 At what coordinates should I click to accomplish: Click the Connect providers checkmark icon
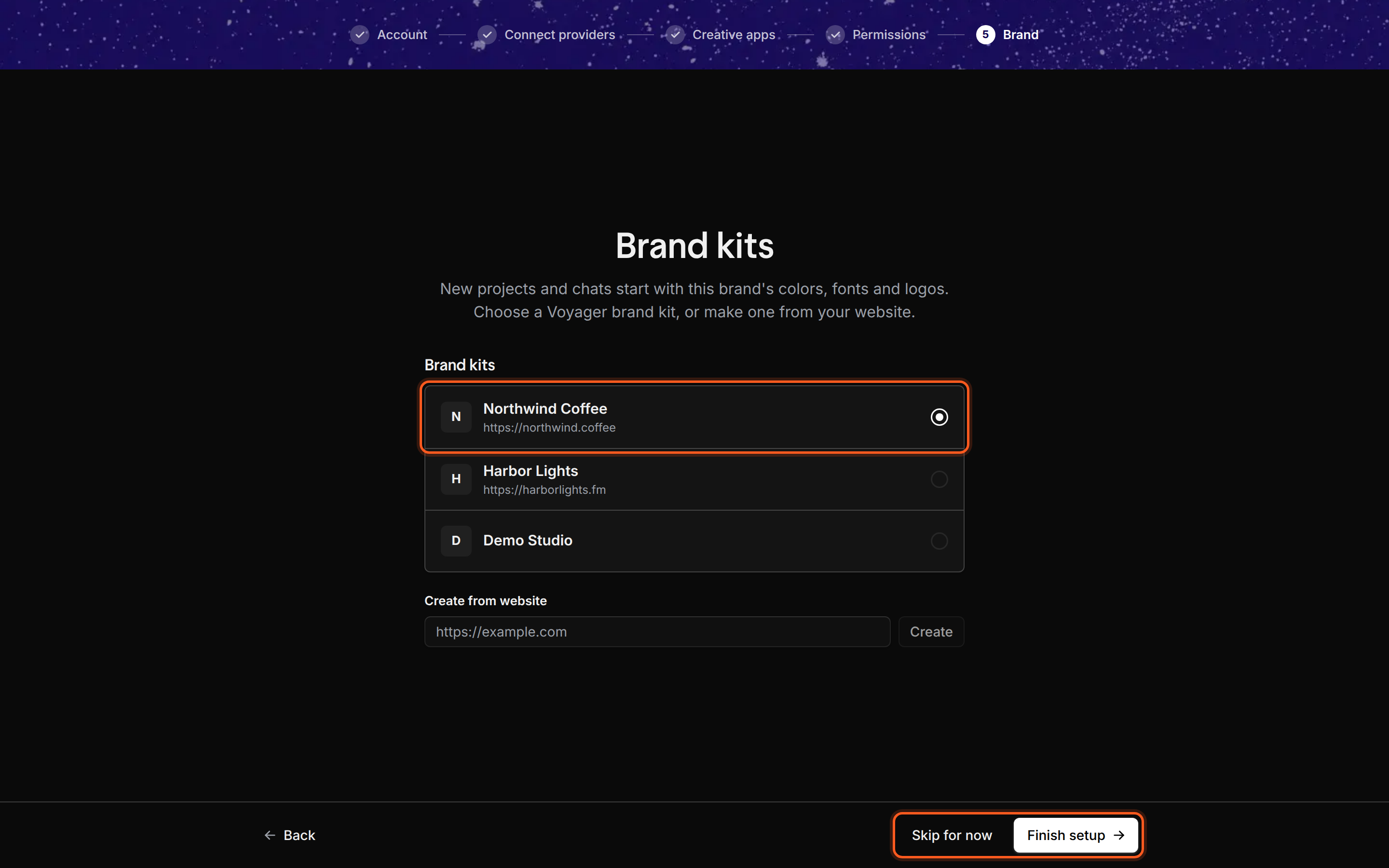click(x=487, y=34)
